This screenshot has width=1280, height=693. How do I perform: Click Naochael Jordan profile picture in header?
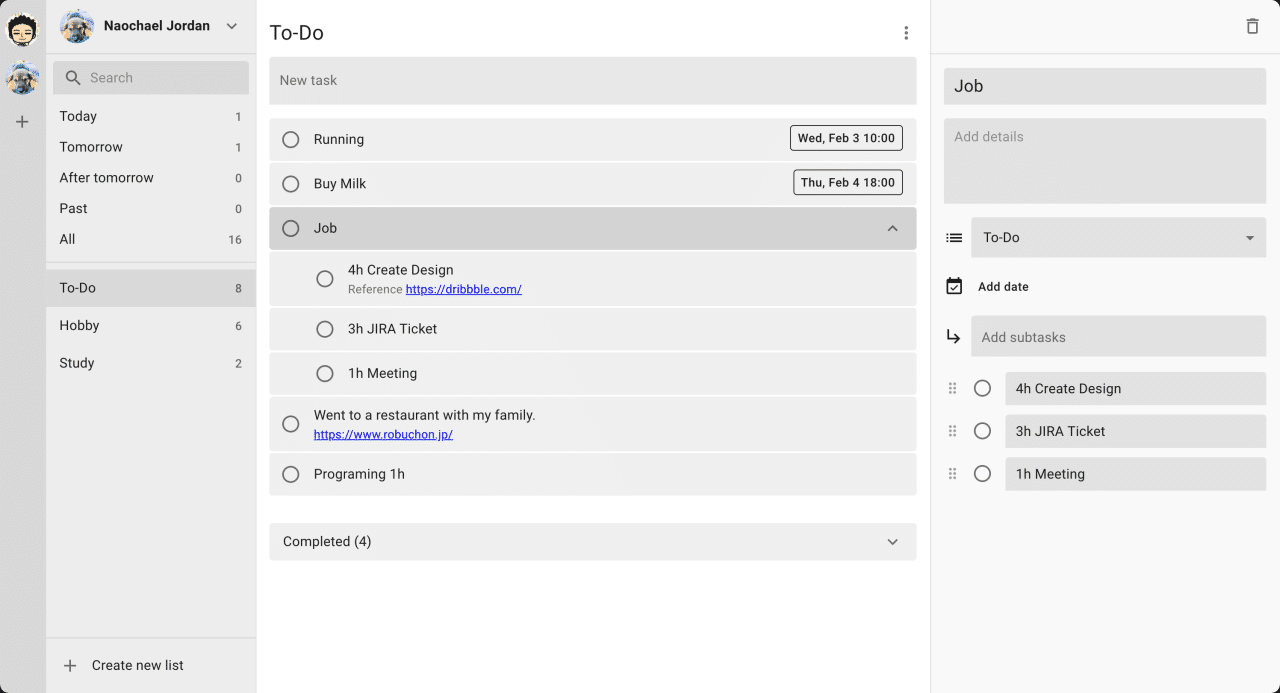[77, 26]
